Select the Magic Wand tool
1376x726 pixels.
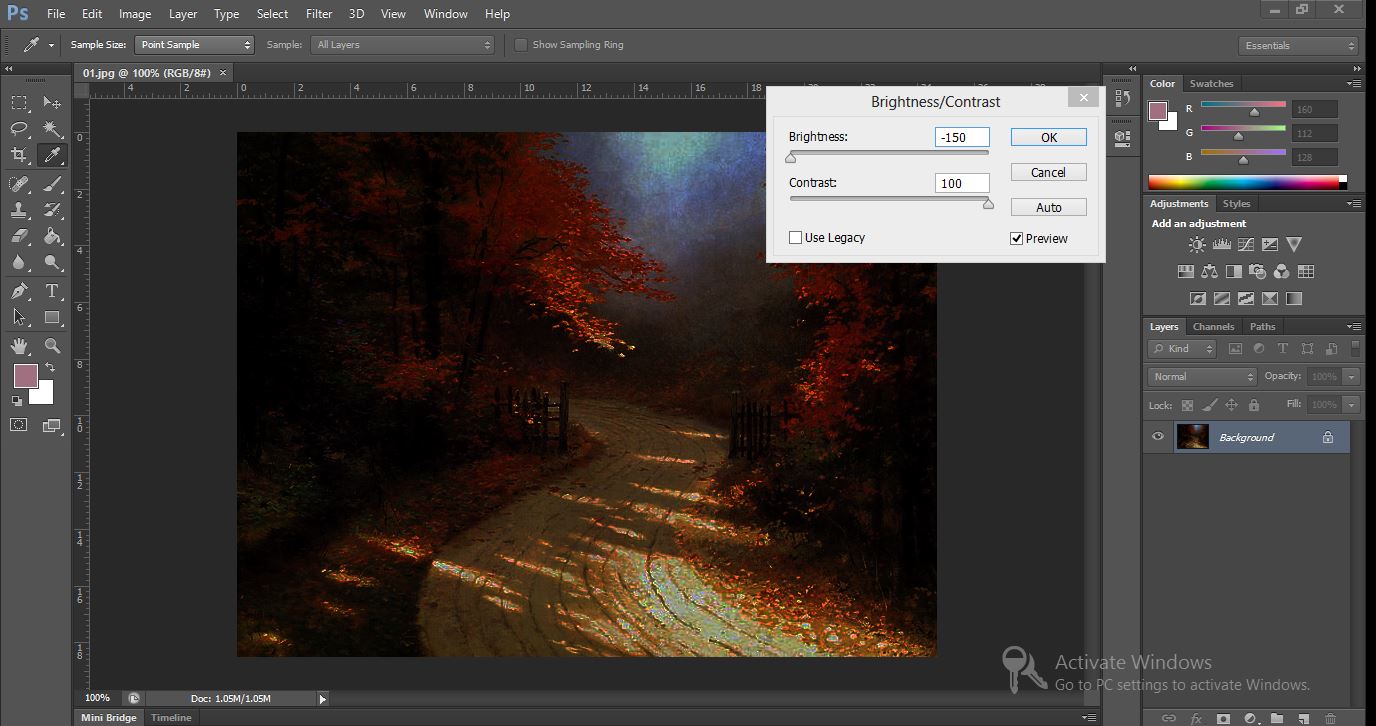[52, 129]
